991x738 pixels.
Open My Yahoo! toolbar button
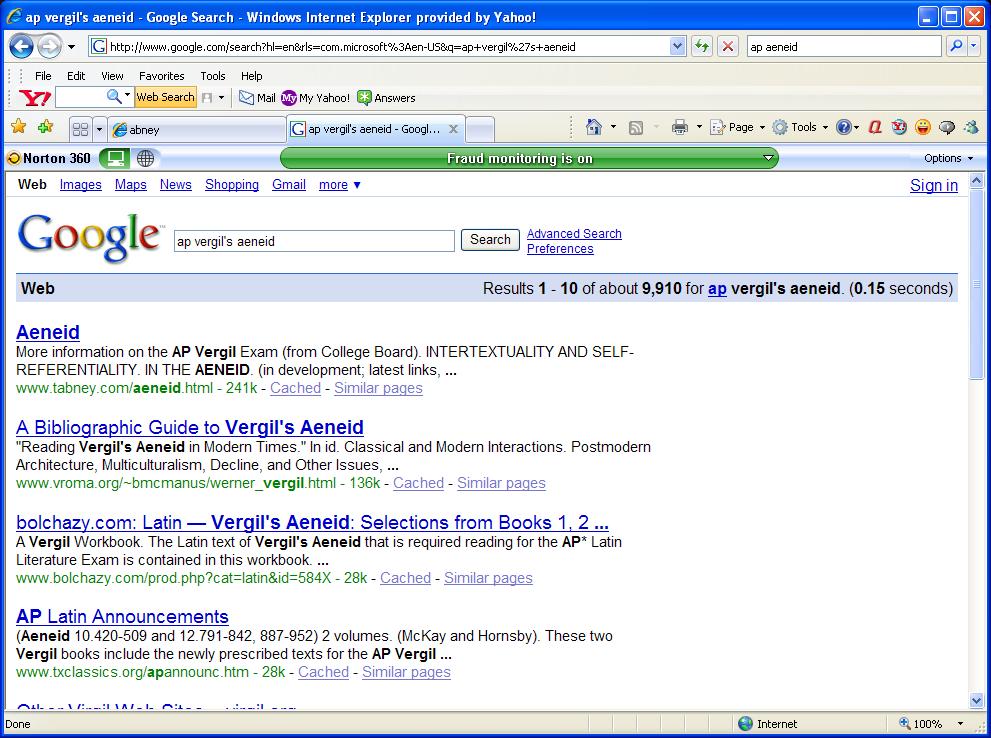(315, 98)
